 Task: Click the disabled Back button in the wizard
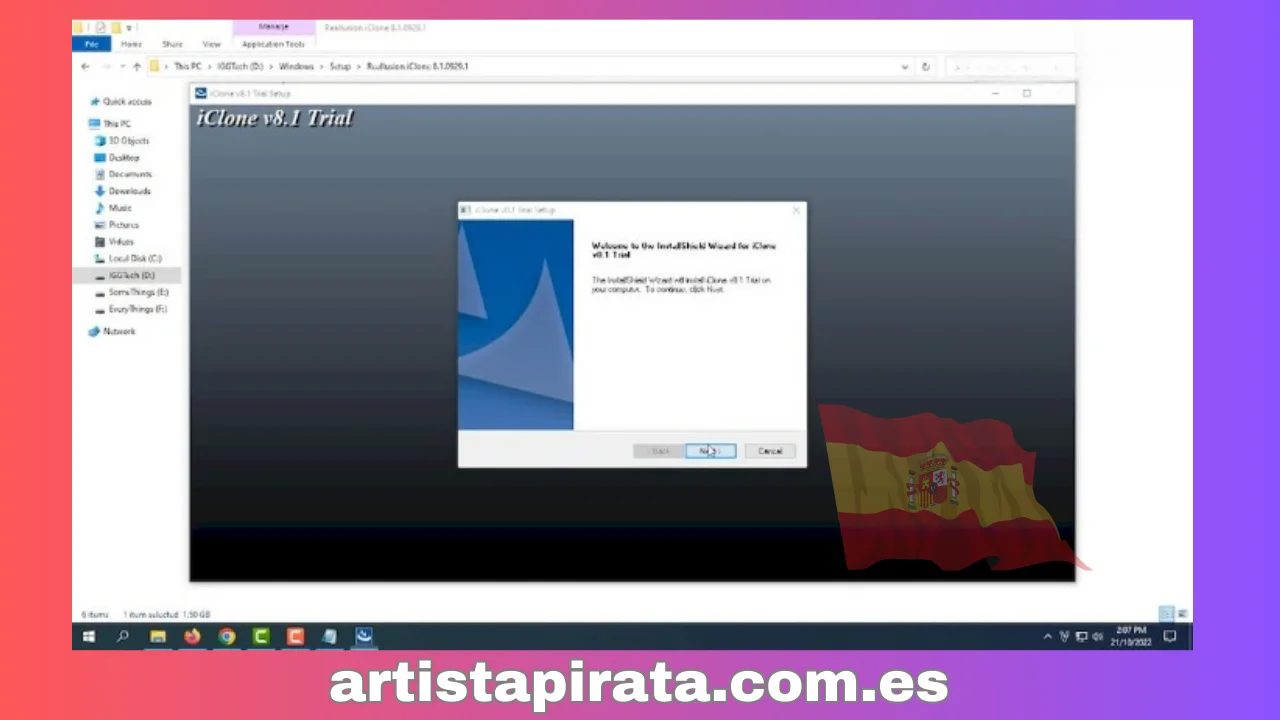coord(659,451)
